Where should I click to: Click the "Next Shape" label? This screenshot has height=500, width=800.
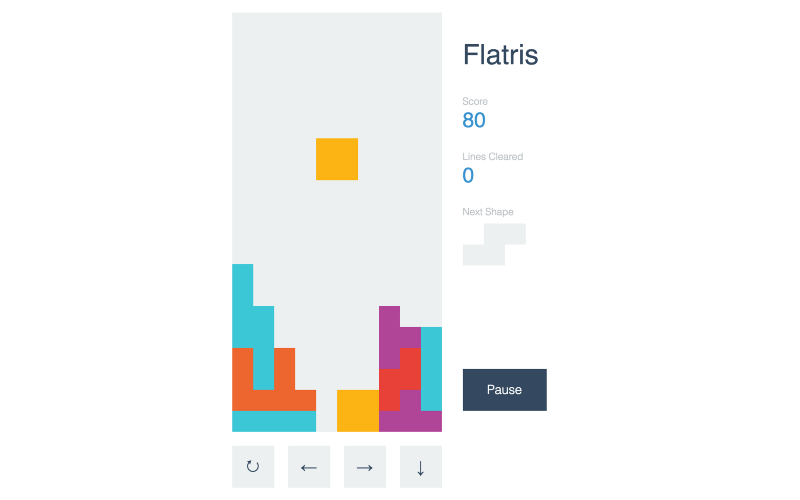pos(488,212)
